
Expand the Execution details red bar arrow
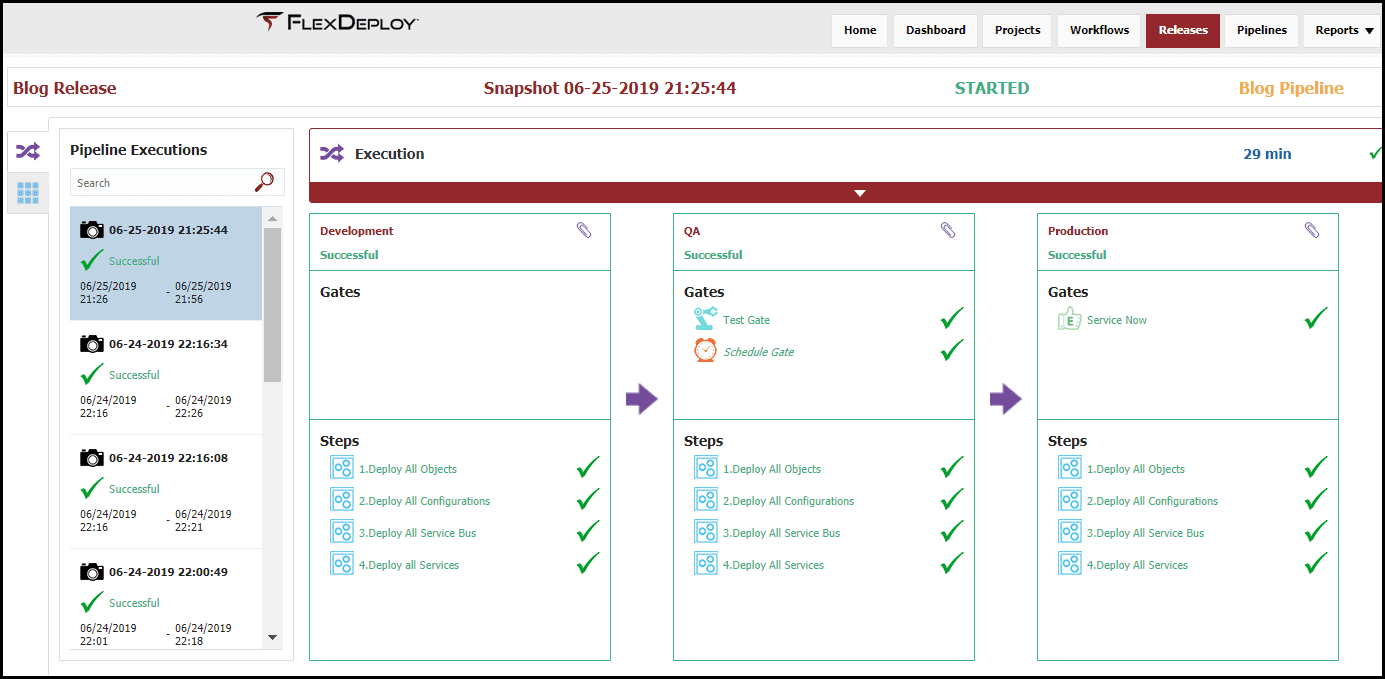tap(860, 193)
